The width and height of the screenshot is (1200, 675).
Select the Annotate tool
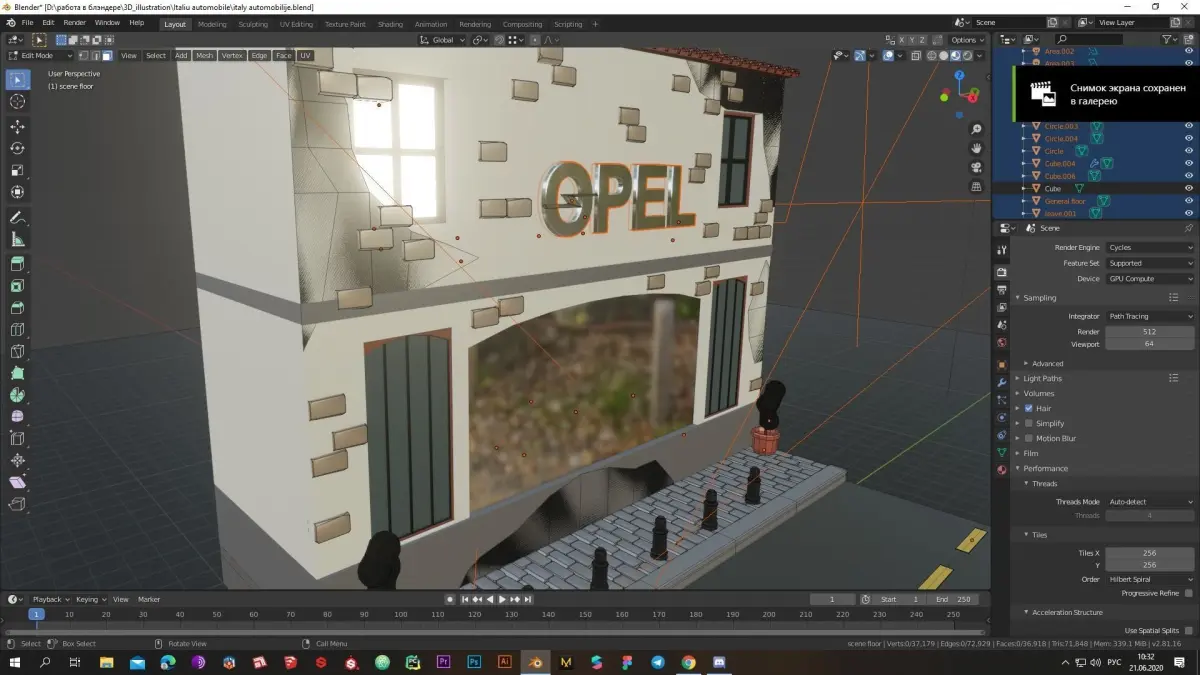tap(17, 218)
